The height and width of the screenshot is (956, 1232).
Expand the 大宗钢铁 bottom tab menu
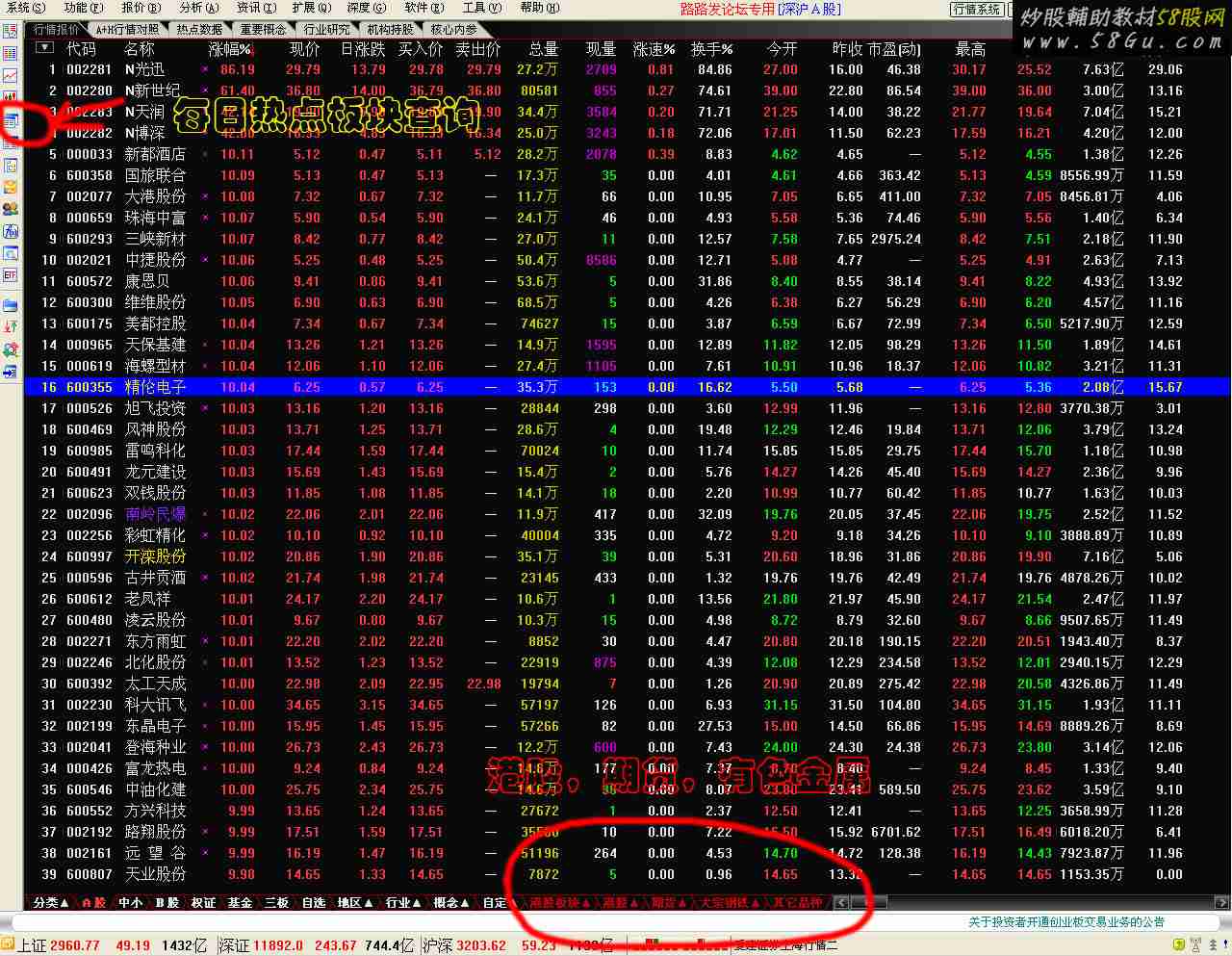coord(728,903)
